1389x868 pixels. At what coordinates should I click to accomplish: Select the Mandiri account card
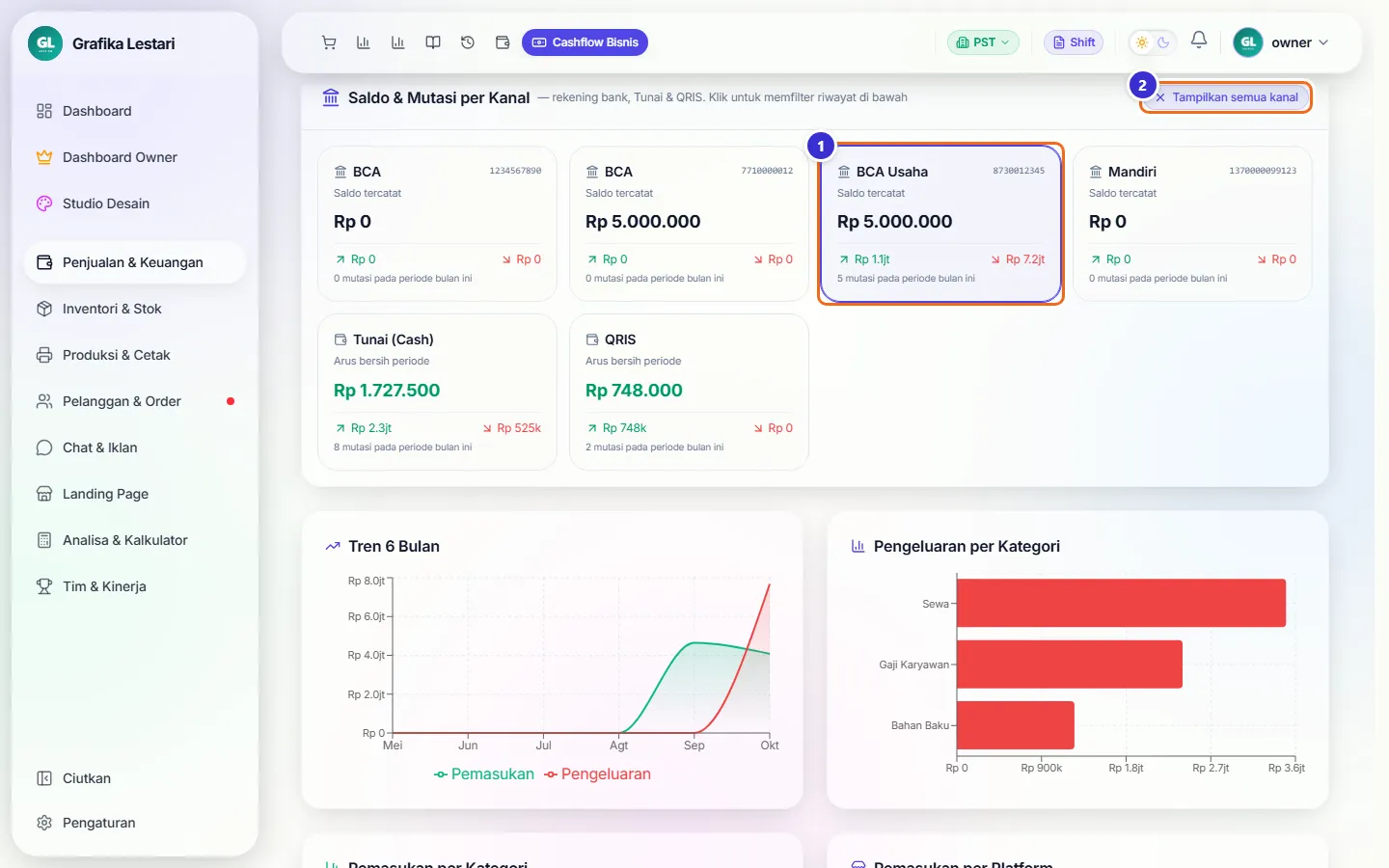coord(1192,224)
